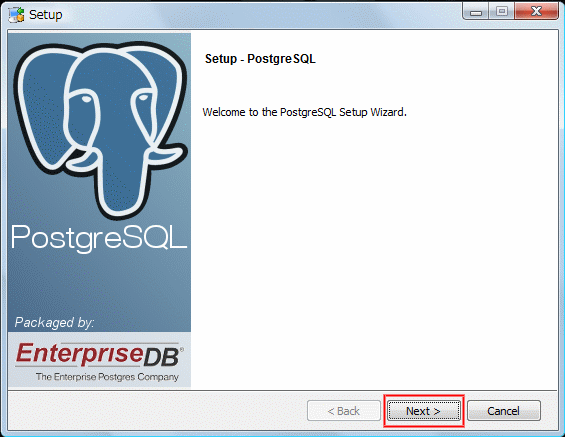Screen dimensions: 565x437
Task: Click the maximize button in title bar
Action: (502, 12)
